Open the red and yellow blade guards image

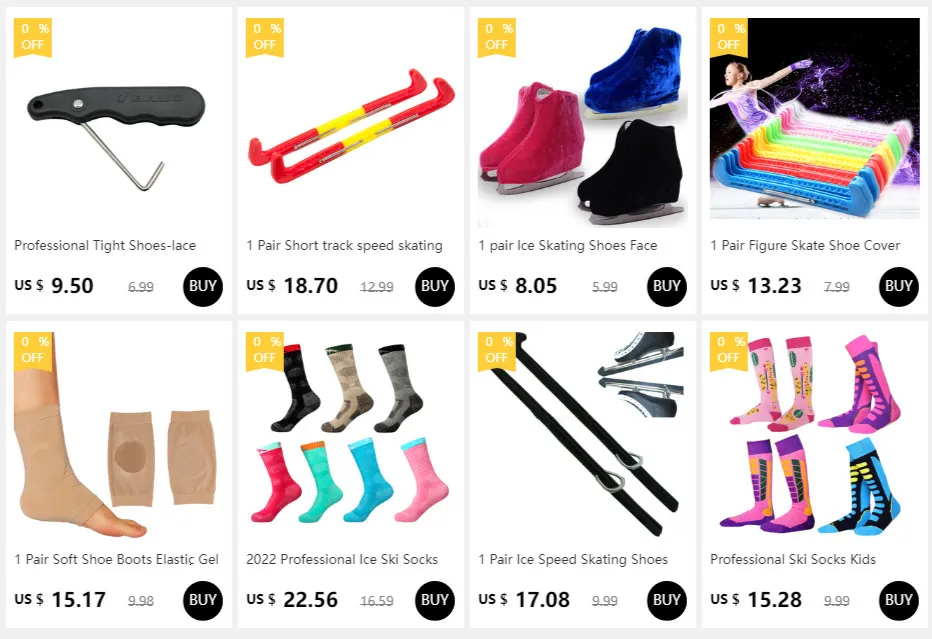[x=351, y=122]
